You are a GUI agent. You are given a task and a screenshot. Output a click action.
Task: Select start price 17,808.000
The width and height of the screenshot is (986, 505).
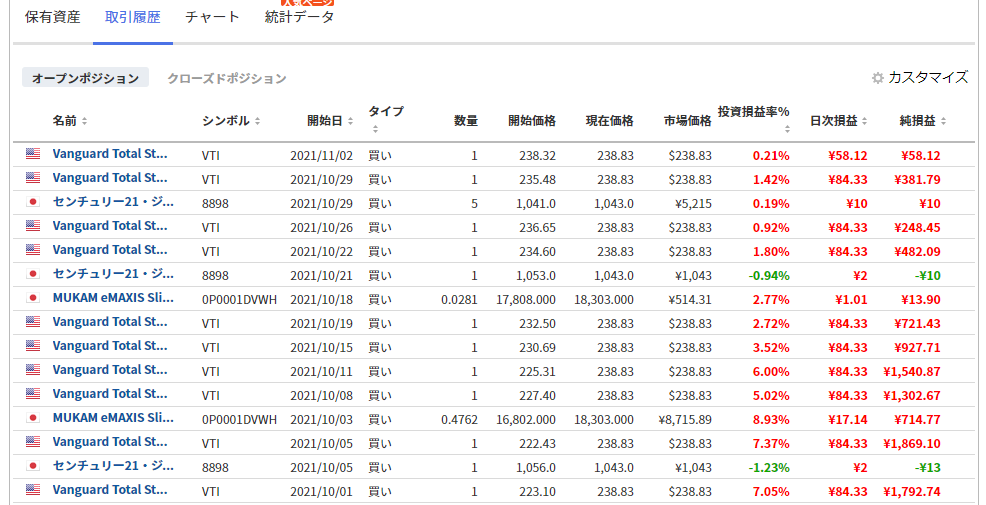pos(526,299)
